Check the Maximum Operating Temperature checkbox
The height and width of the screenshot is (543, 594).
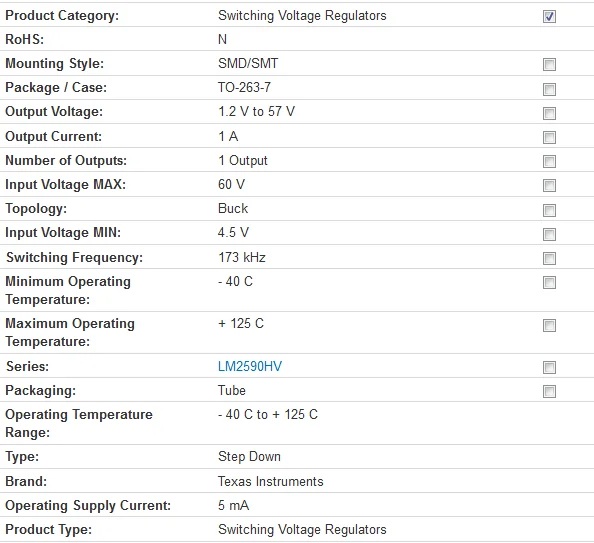point(549,325)
